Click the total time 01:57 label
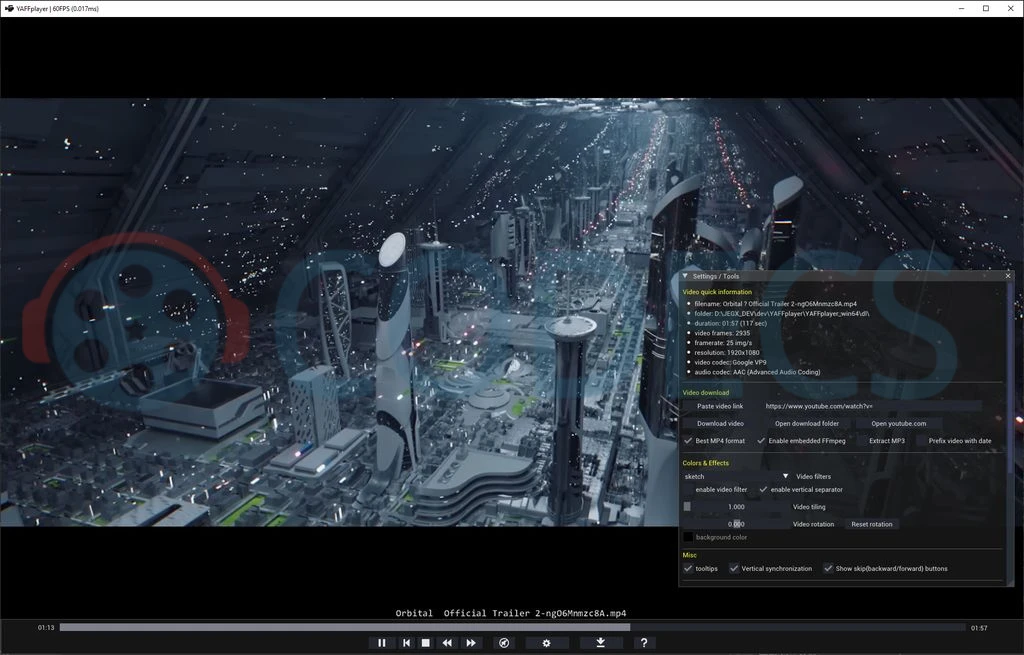 coord(979,628)
